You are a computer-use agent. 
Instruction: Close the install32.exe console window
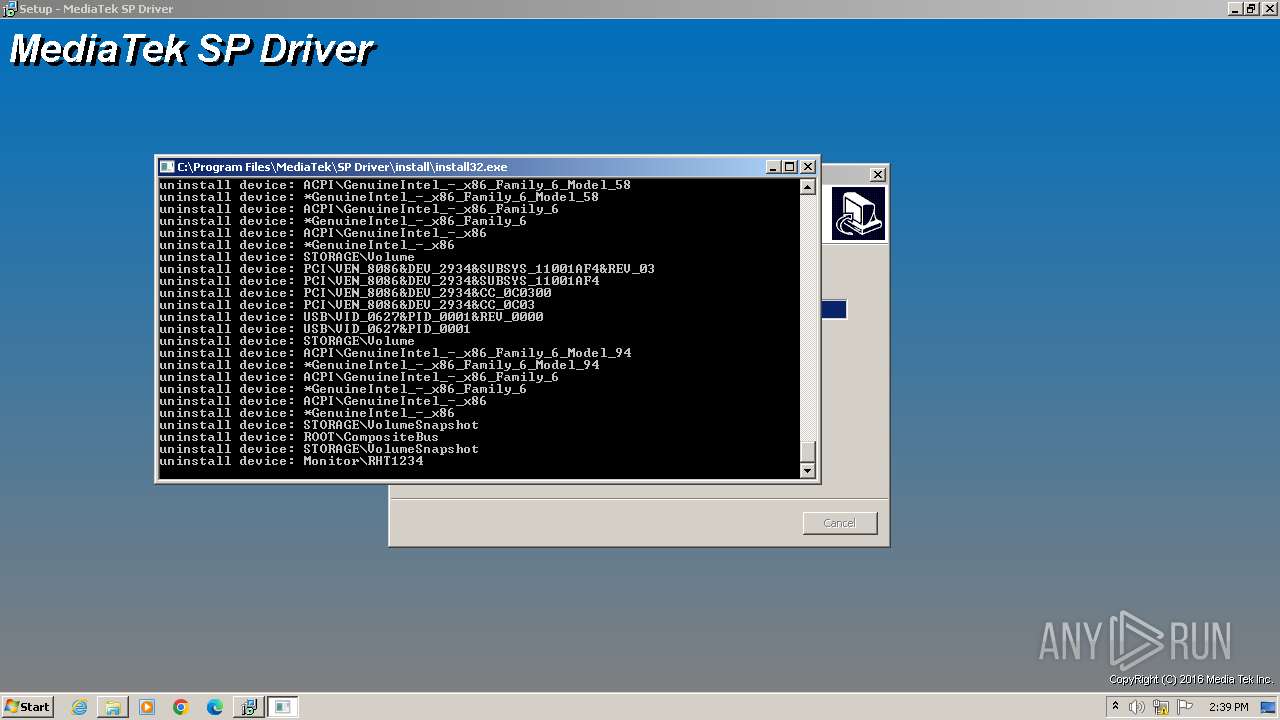coord(808,167)
